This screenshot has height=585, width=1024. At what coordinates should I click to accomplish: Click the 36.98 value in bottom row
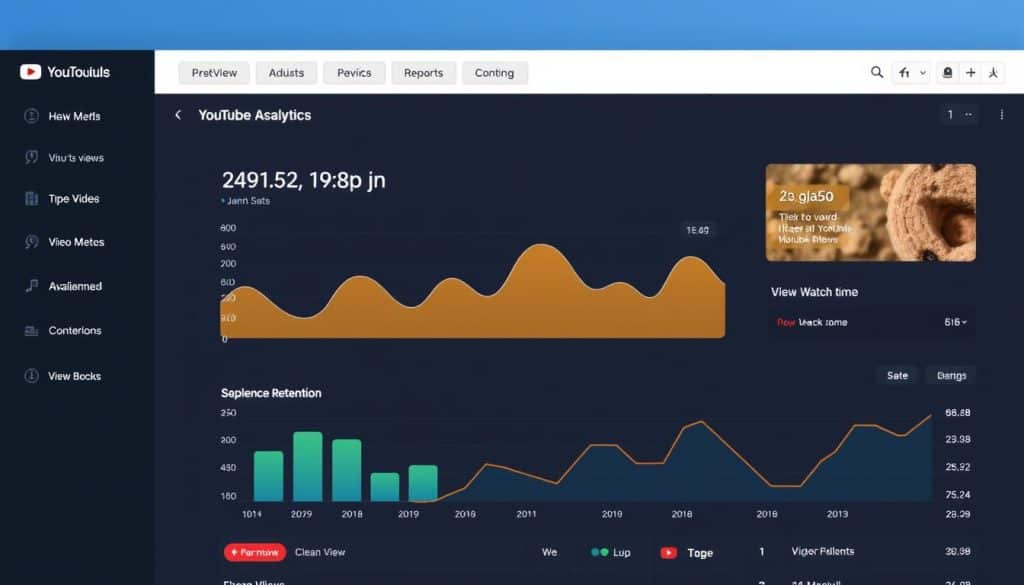[x=957, y=552]
